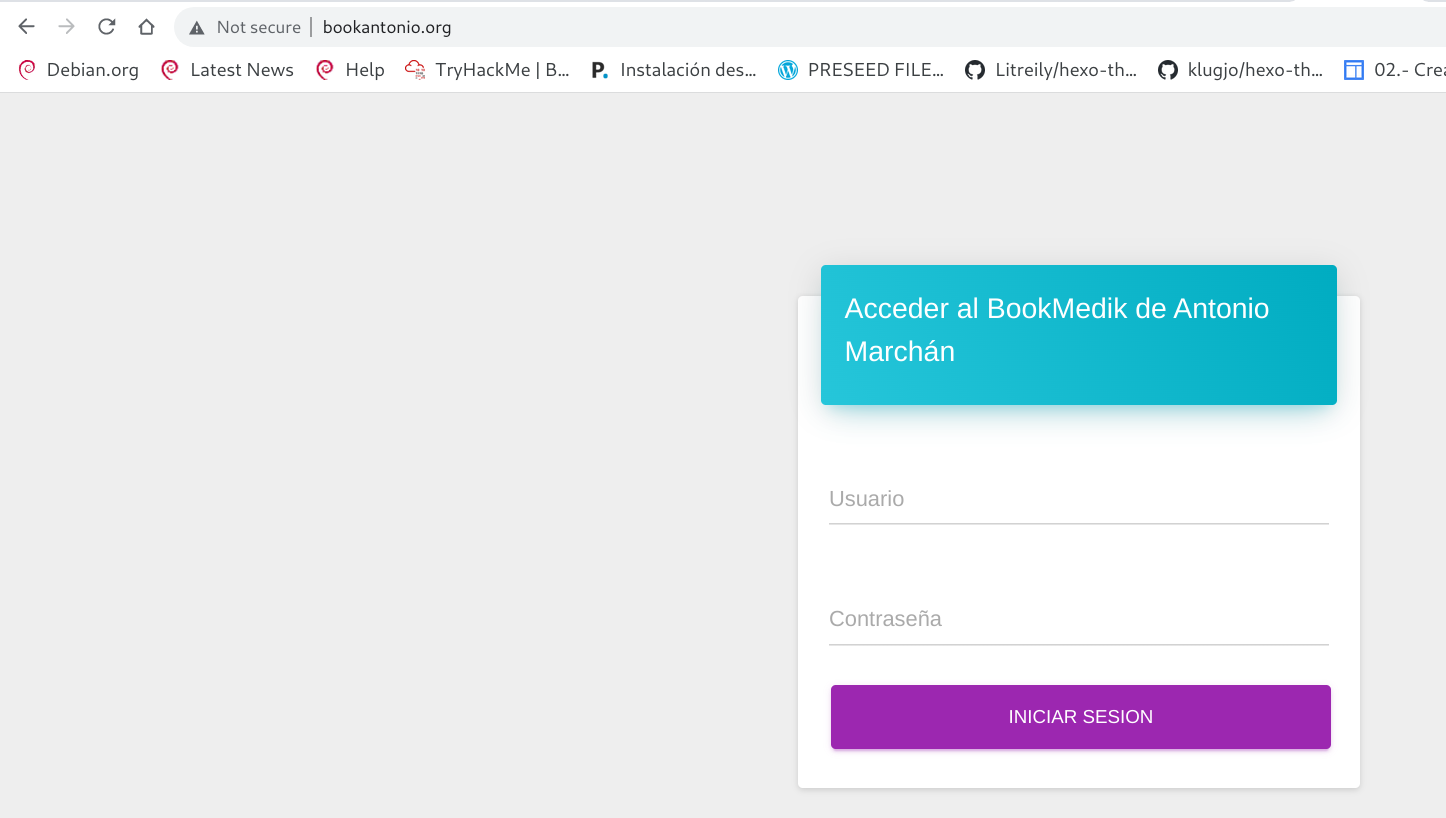
Task: Open the PRESEED FILE WordPress bookmark
Action: tap(861, 70)
